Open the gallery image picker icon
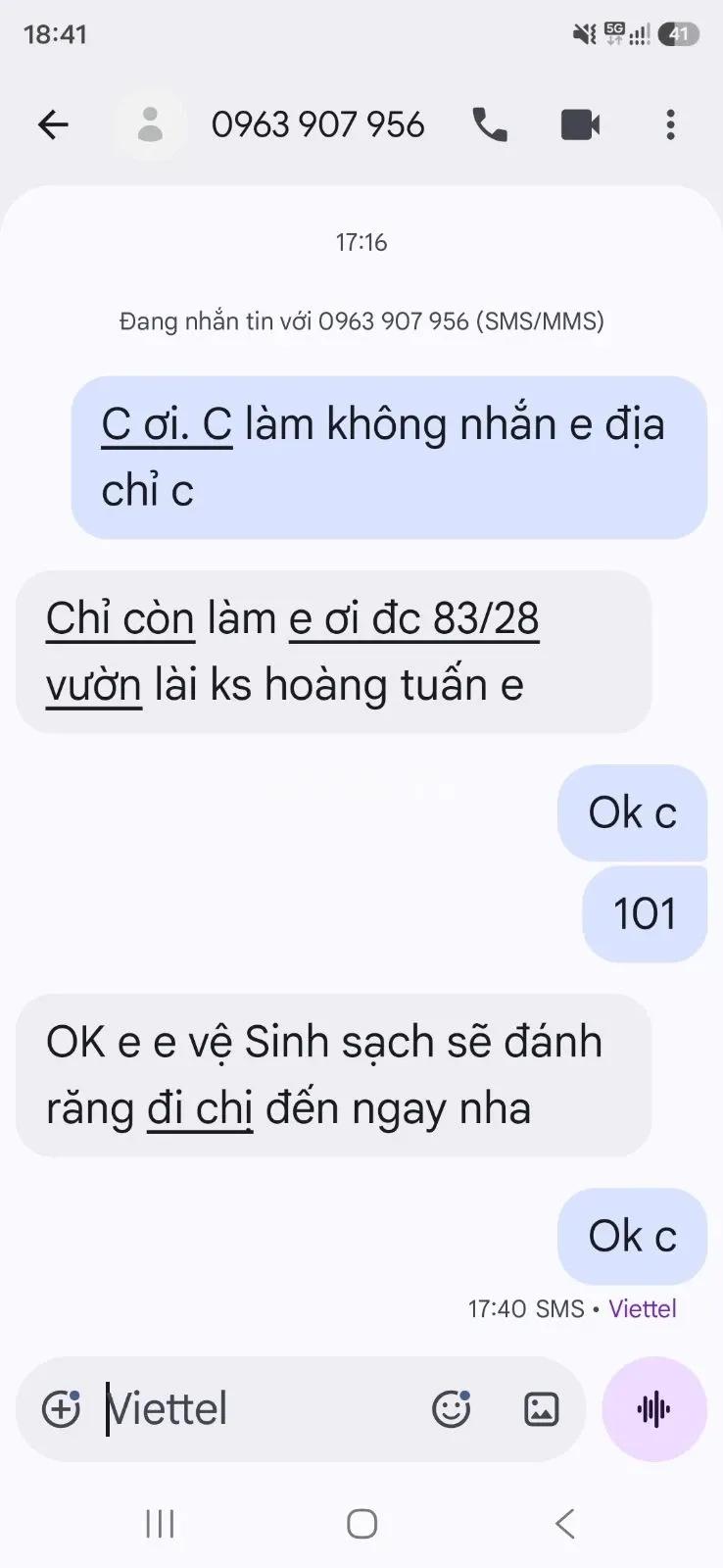This screenshot has width=723, height=1568. [x=541, y=1409]
